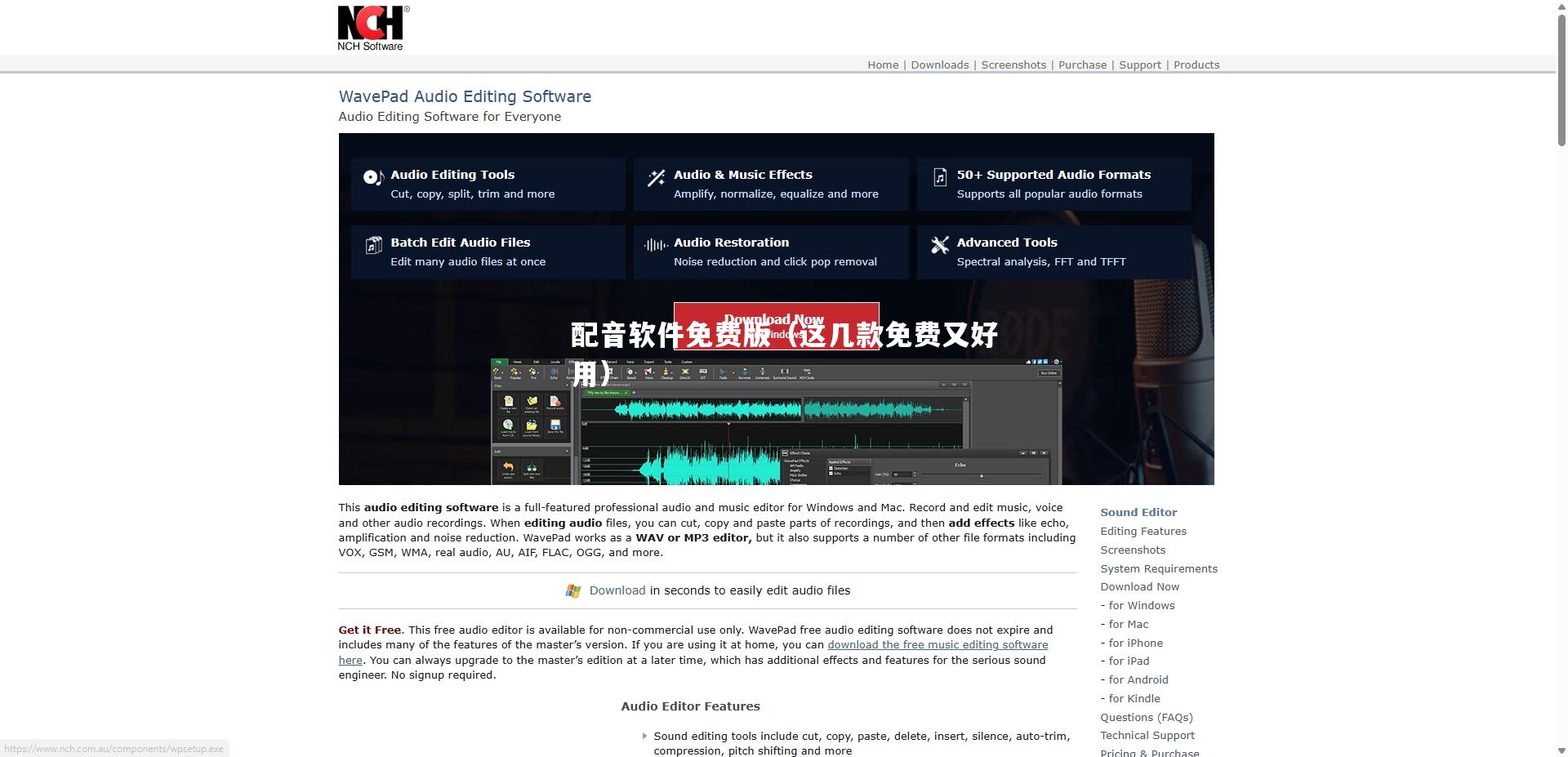
Task: Click the Download link to edit audio files
Action: tap(617, 590)
